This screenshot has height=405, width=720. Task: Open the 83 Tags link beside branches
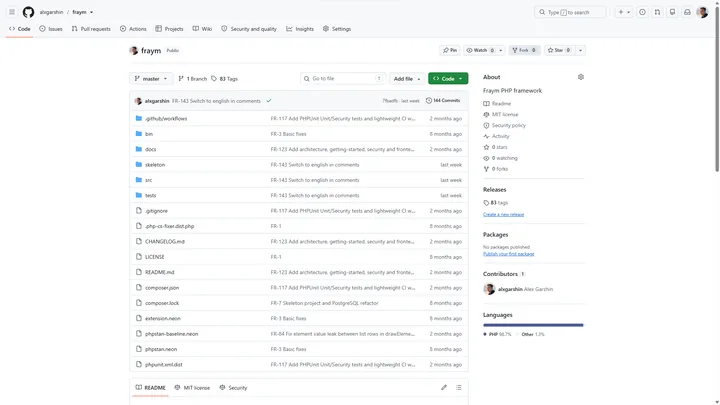click(x=224, y=79)
